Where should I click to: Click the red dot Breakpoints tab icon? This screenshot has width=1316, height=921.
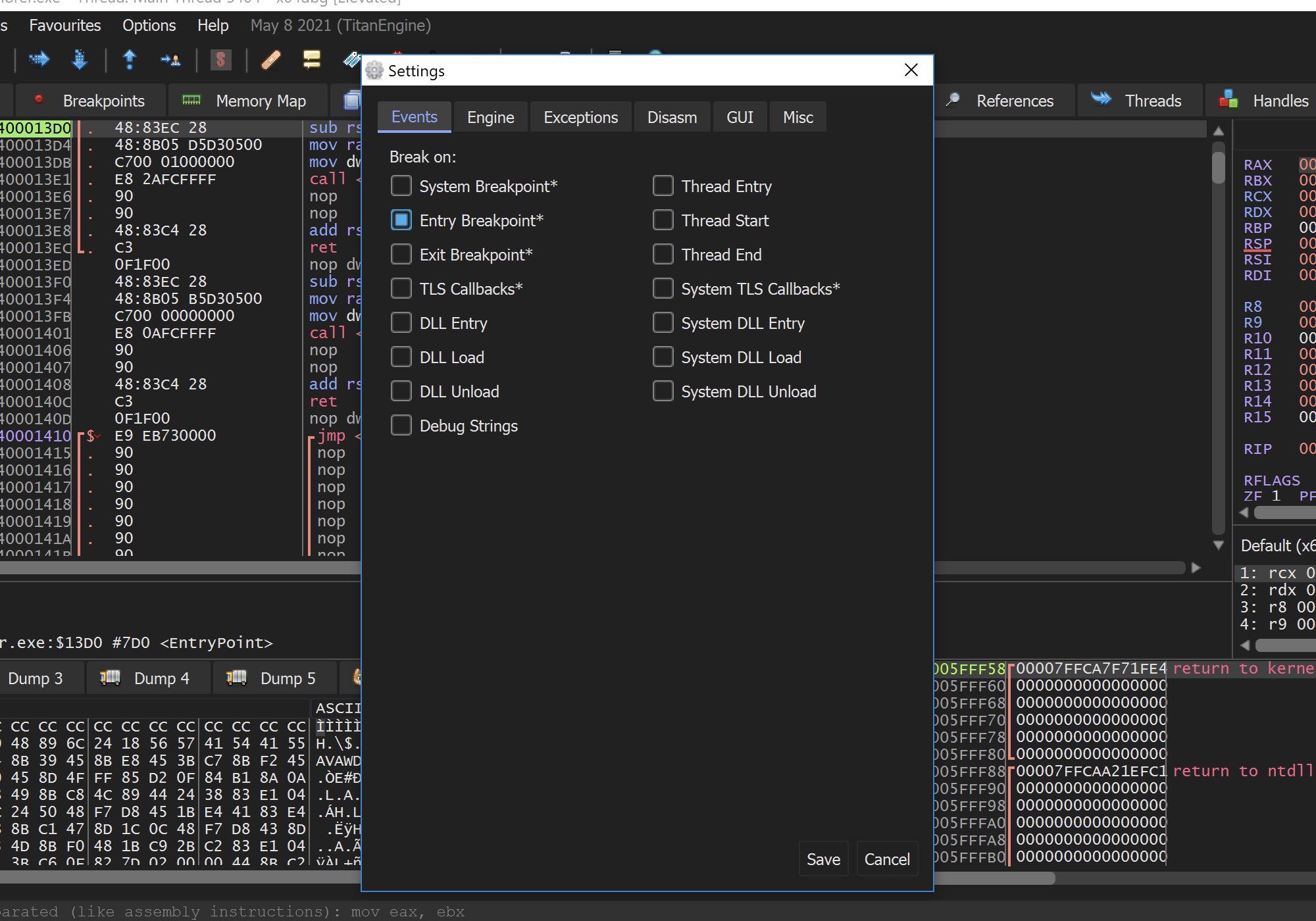pos(39,99)
